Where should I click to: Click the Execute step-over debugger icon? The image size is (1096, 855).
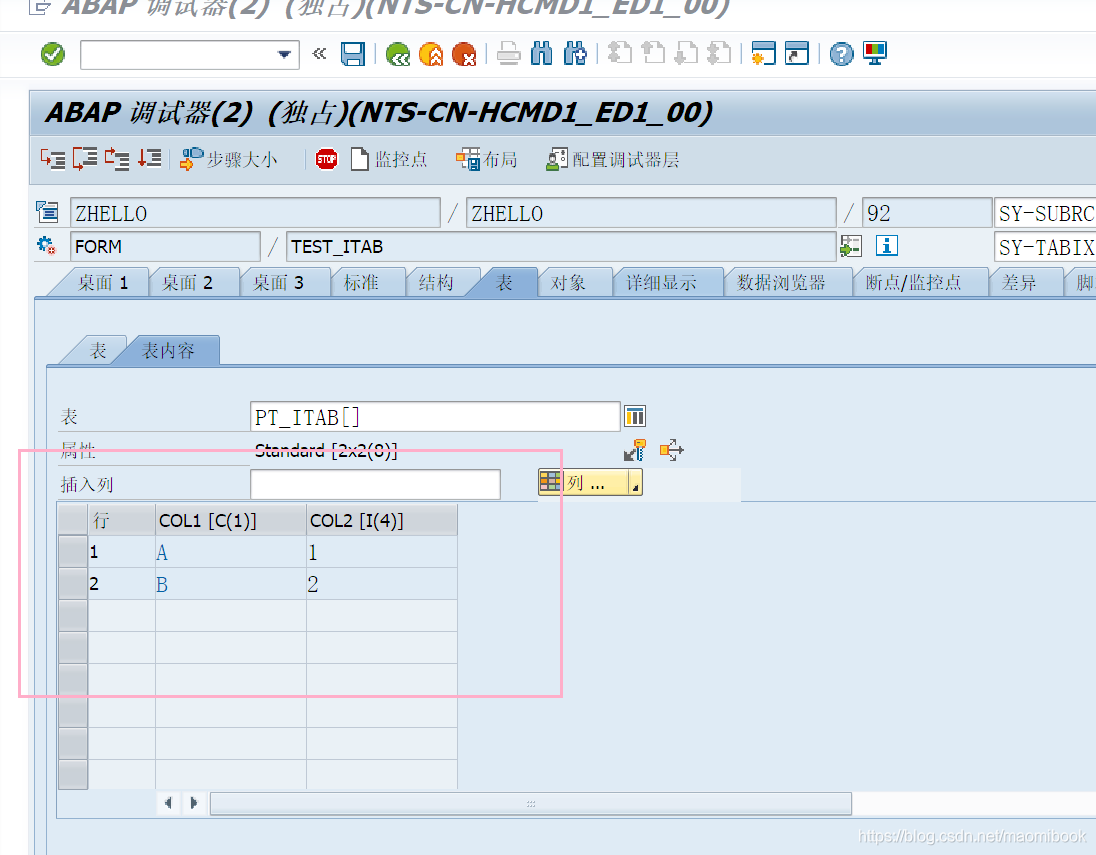coord(85,159)
